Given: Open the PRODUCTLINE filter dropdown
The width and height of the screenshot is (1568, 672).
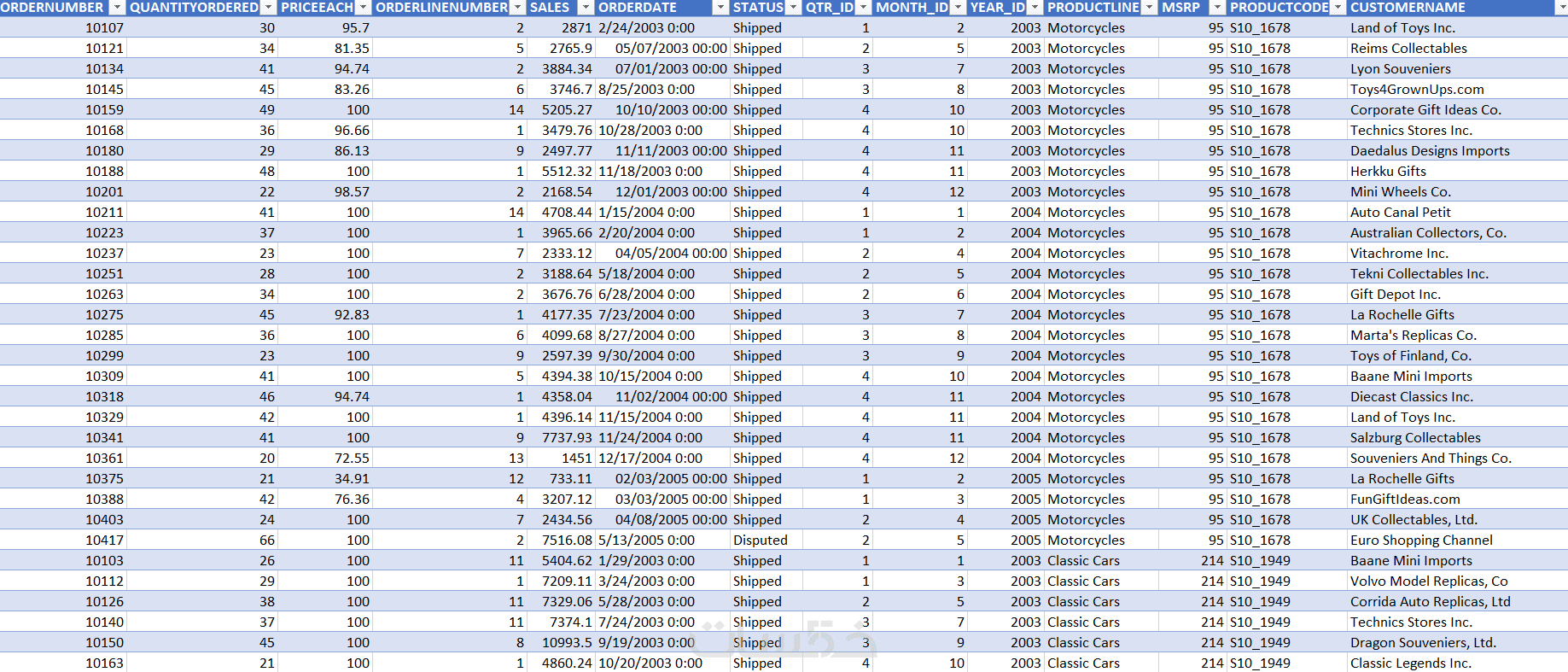Looking at the screenshot, I should [1150, 8].
